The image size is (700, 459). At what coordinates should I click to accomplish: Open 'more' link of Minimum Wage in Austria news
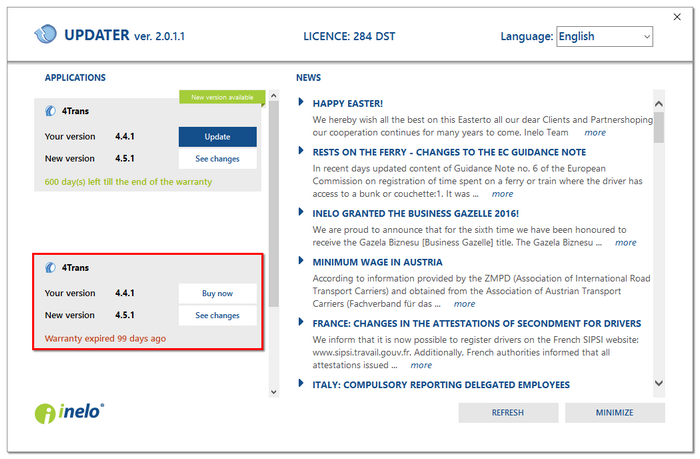464,304
